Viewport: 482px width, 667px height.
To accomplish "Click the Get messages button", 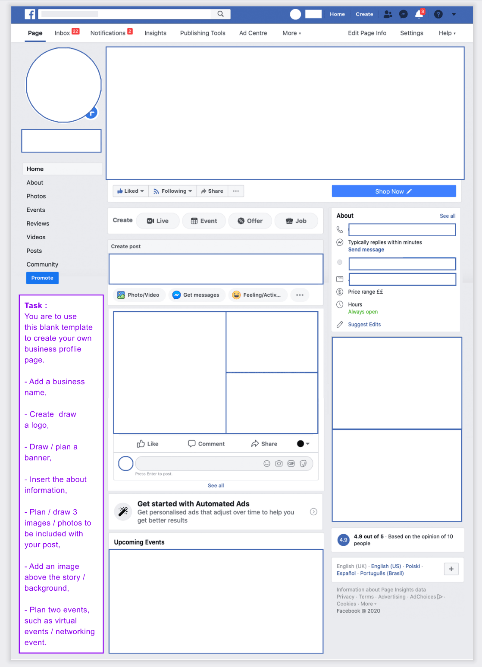I will click(196, 295).
